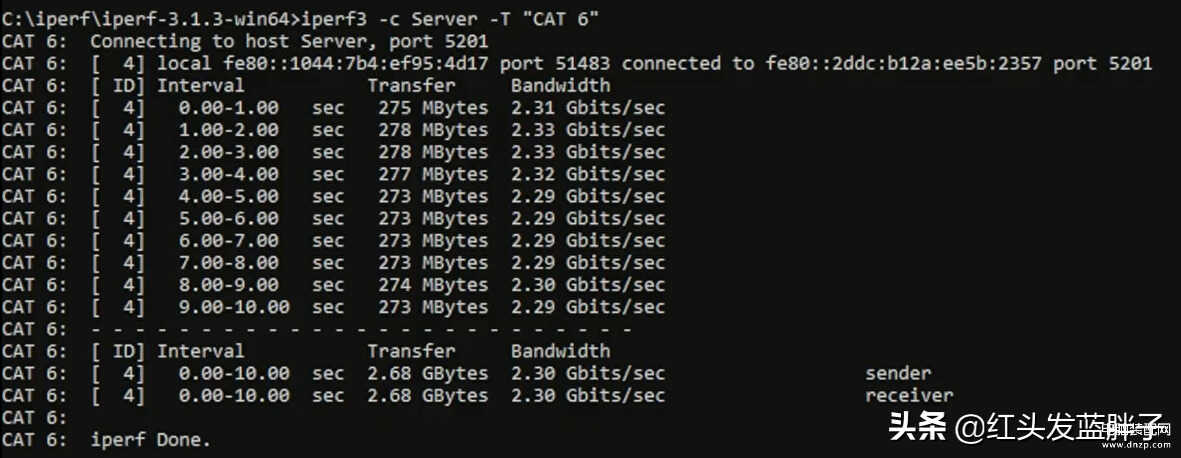
Task: Click the dashed separator line
Action: (x=361, y=330)
